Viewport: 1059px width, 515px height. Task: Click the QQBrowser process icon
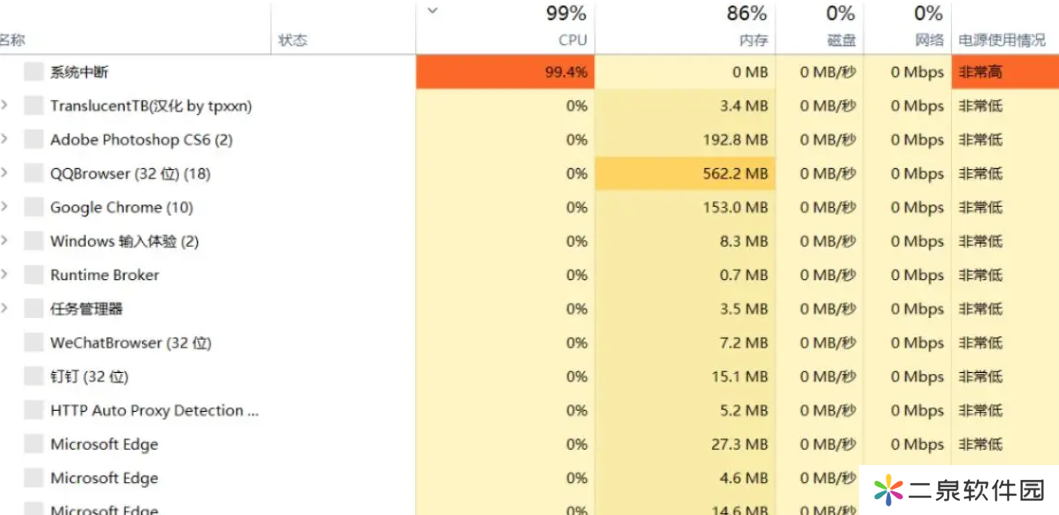34,173
